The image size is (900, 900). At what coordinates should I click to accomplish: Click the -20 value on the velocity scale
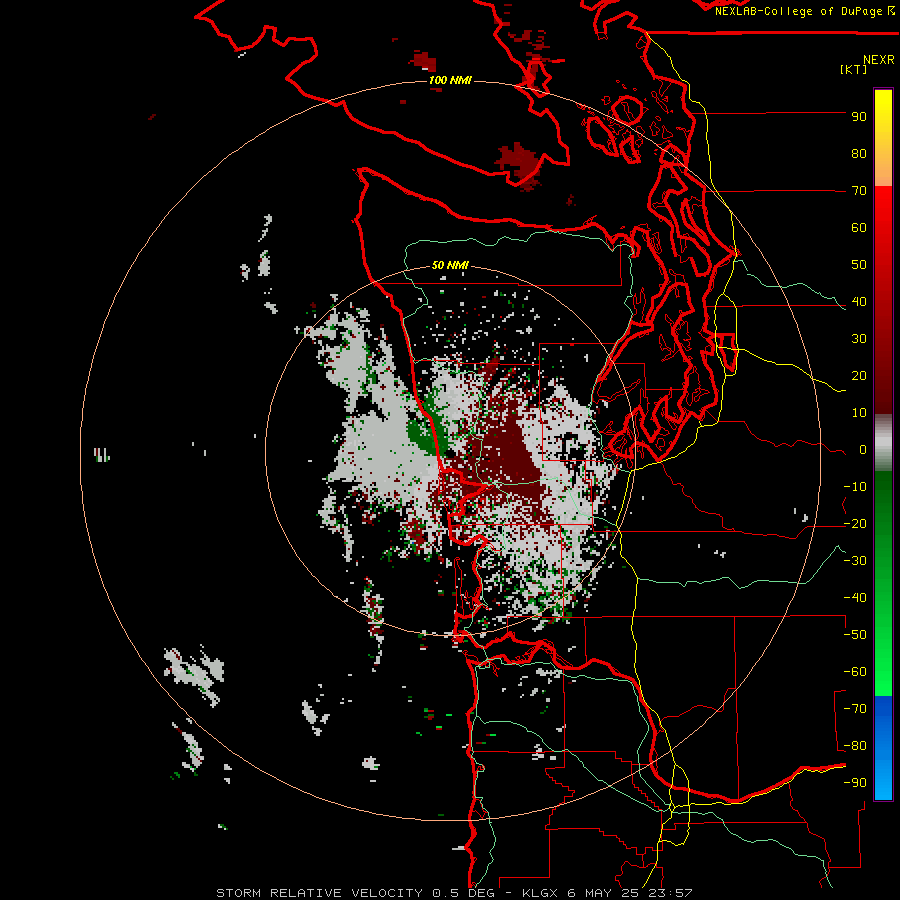[x=855, y=524]
